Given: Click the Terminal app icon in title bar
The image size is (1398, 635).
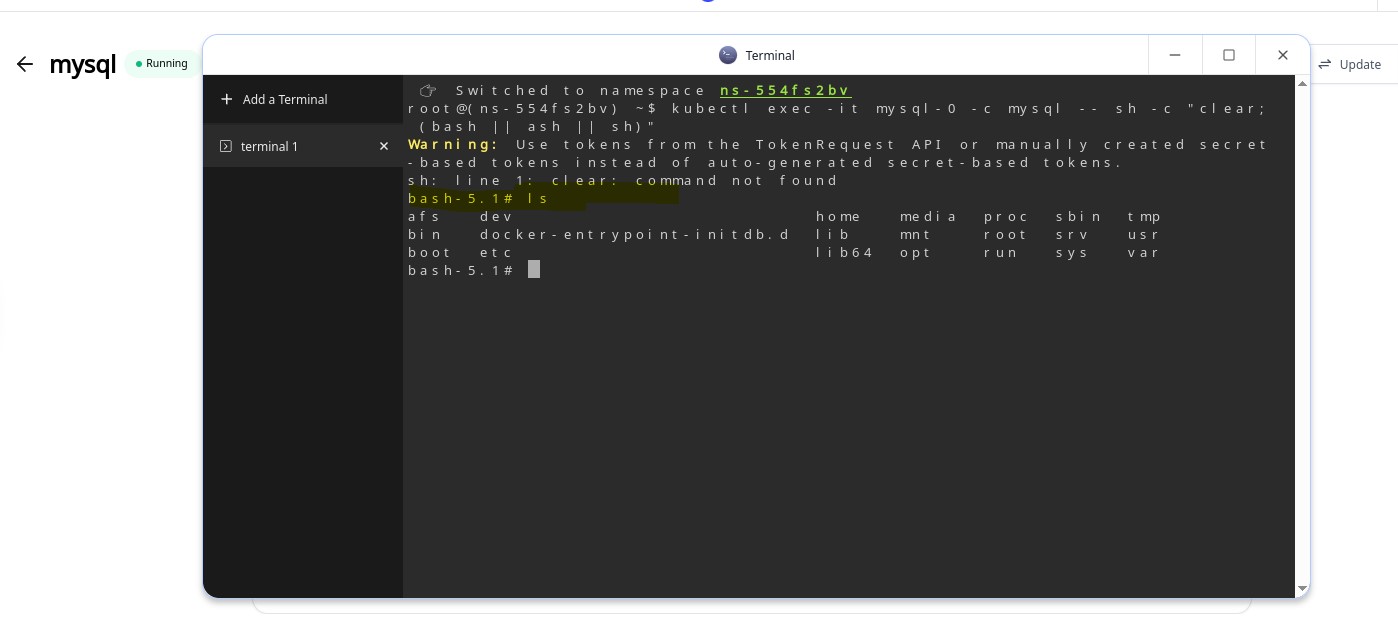Looking at the screenshot, I should [x=728, y=55].
